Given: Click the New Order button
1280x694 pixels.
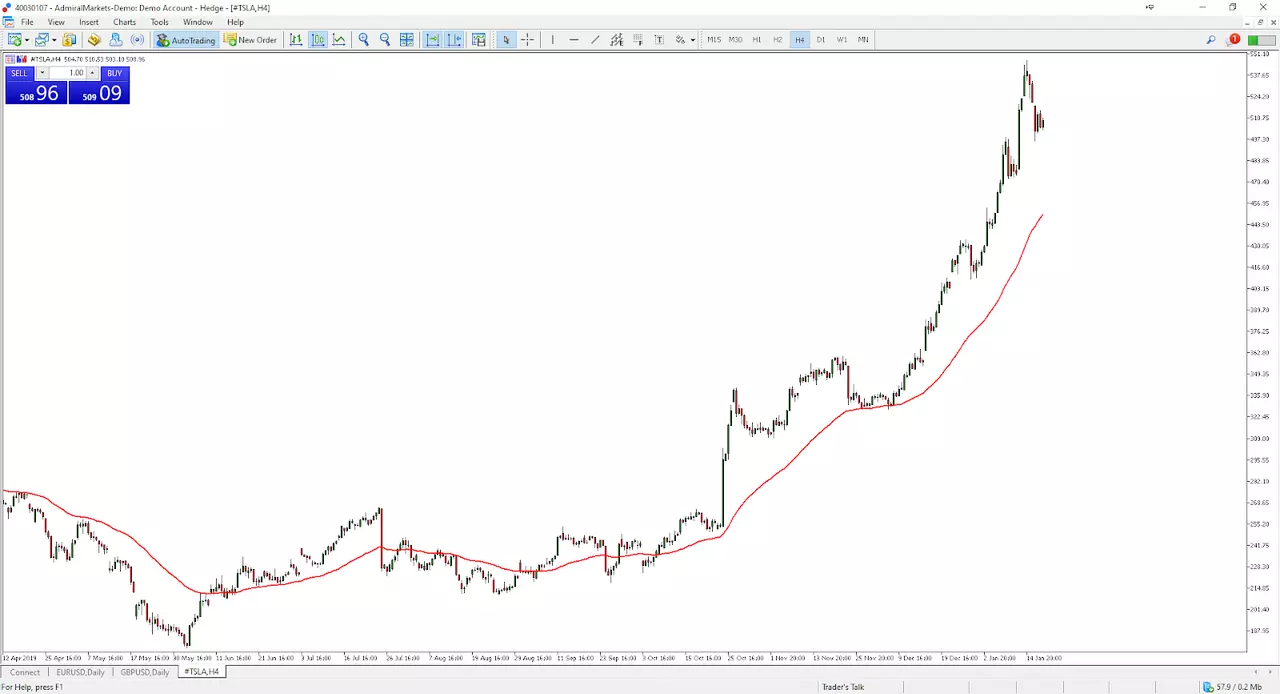Looking at the screenshot, I should (250, 40).
